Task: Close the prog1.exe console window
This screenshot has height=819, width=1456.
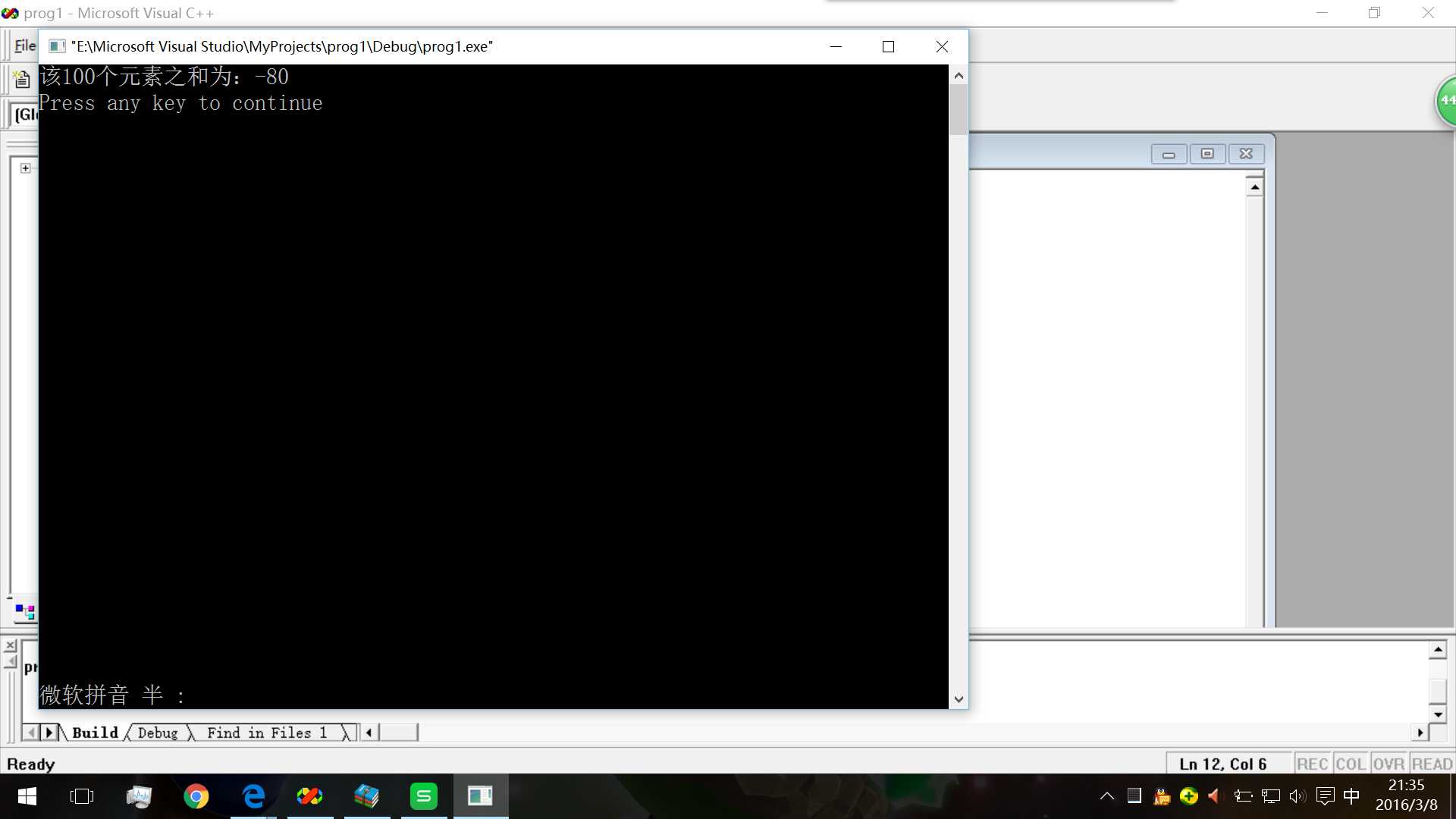Action: pyautogui.click(x=942, y=46)
